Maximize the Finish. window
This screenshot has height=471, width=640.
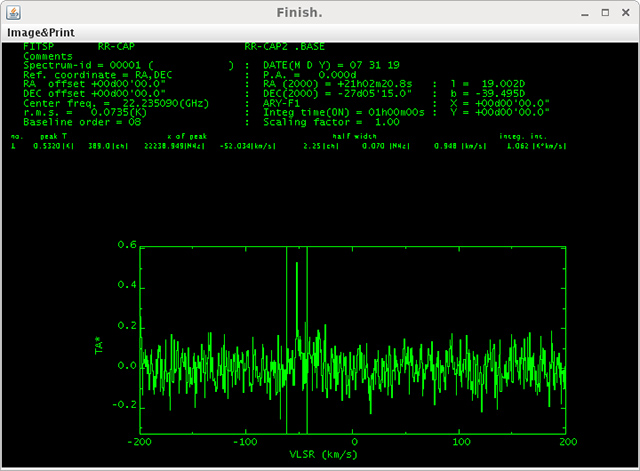pyautogui.click(x=605, y=11)
